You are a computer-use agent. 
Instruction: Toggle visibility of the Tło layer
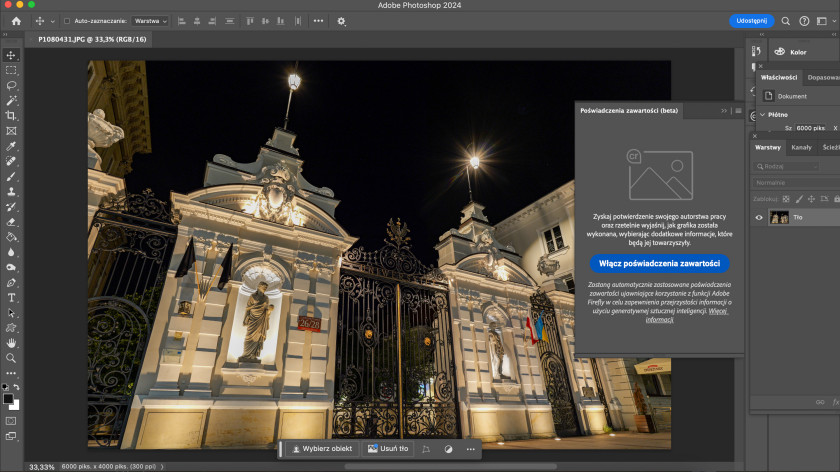point(759,218)
